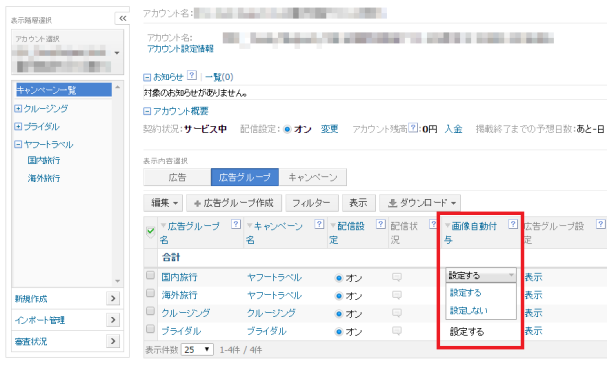Click arrow icon next to 審査状況
The image size is (607, 368).
tap(113, 341)
